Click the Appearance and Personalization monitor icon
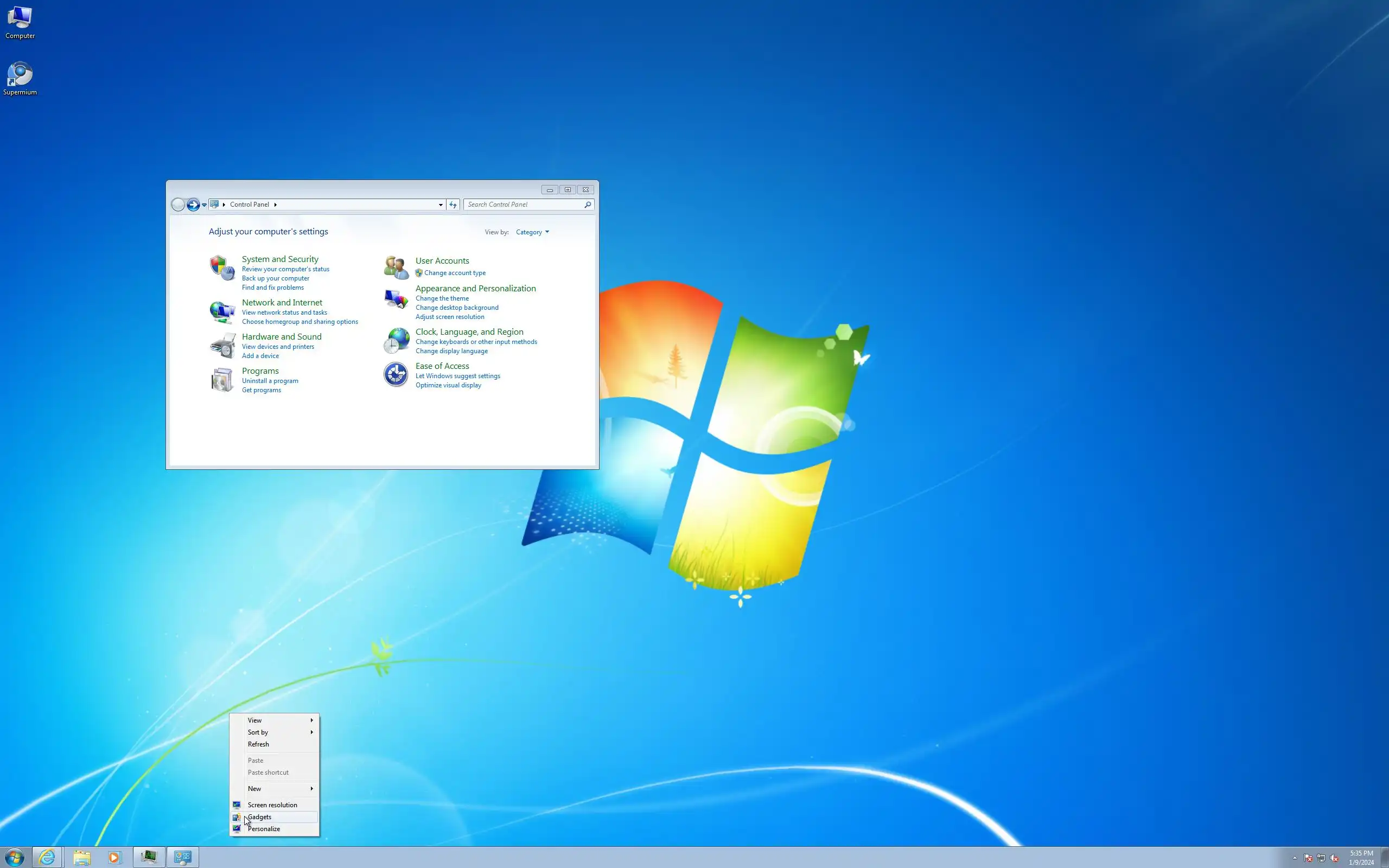The width and height of the screenshot is (1389, 868). 396,299
